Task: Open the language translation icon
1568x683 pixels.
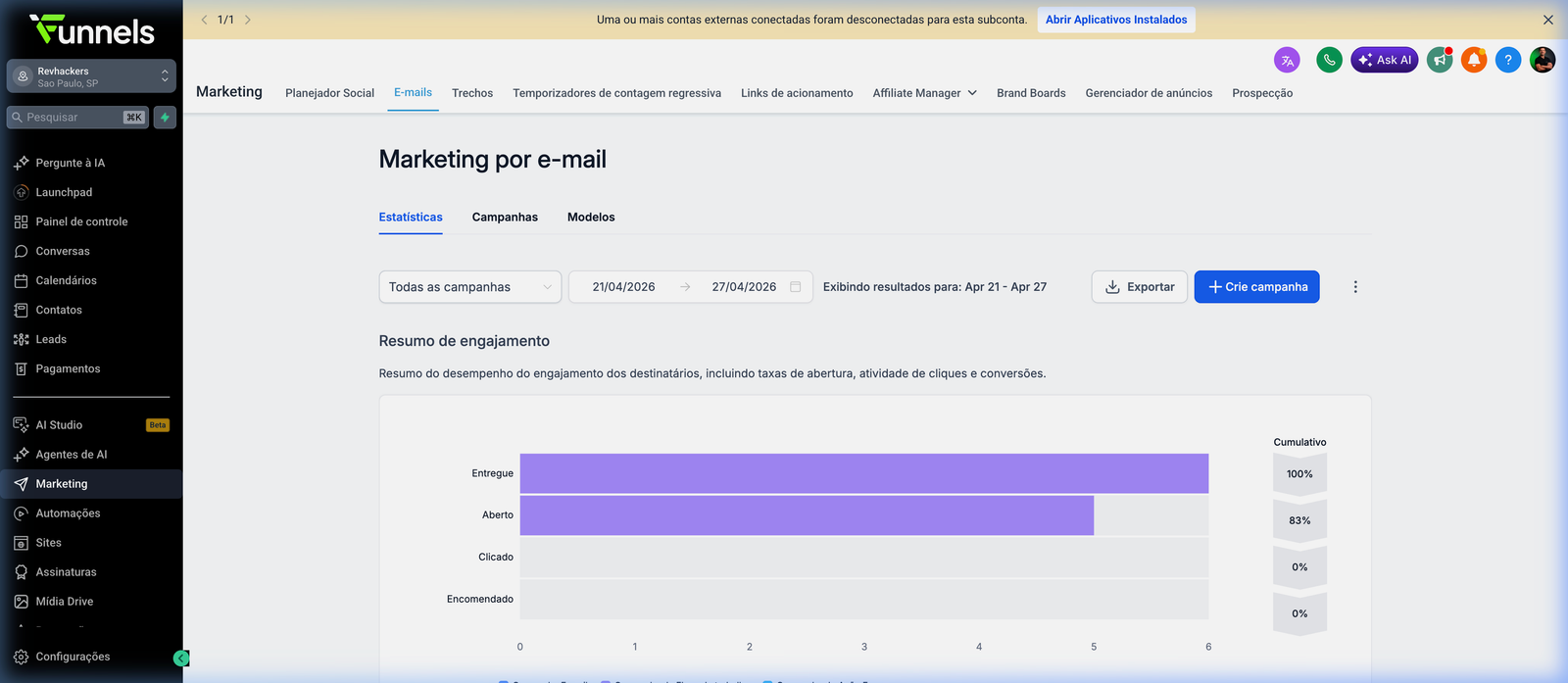Action: pyautogui.click(x=1287, y=60)
